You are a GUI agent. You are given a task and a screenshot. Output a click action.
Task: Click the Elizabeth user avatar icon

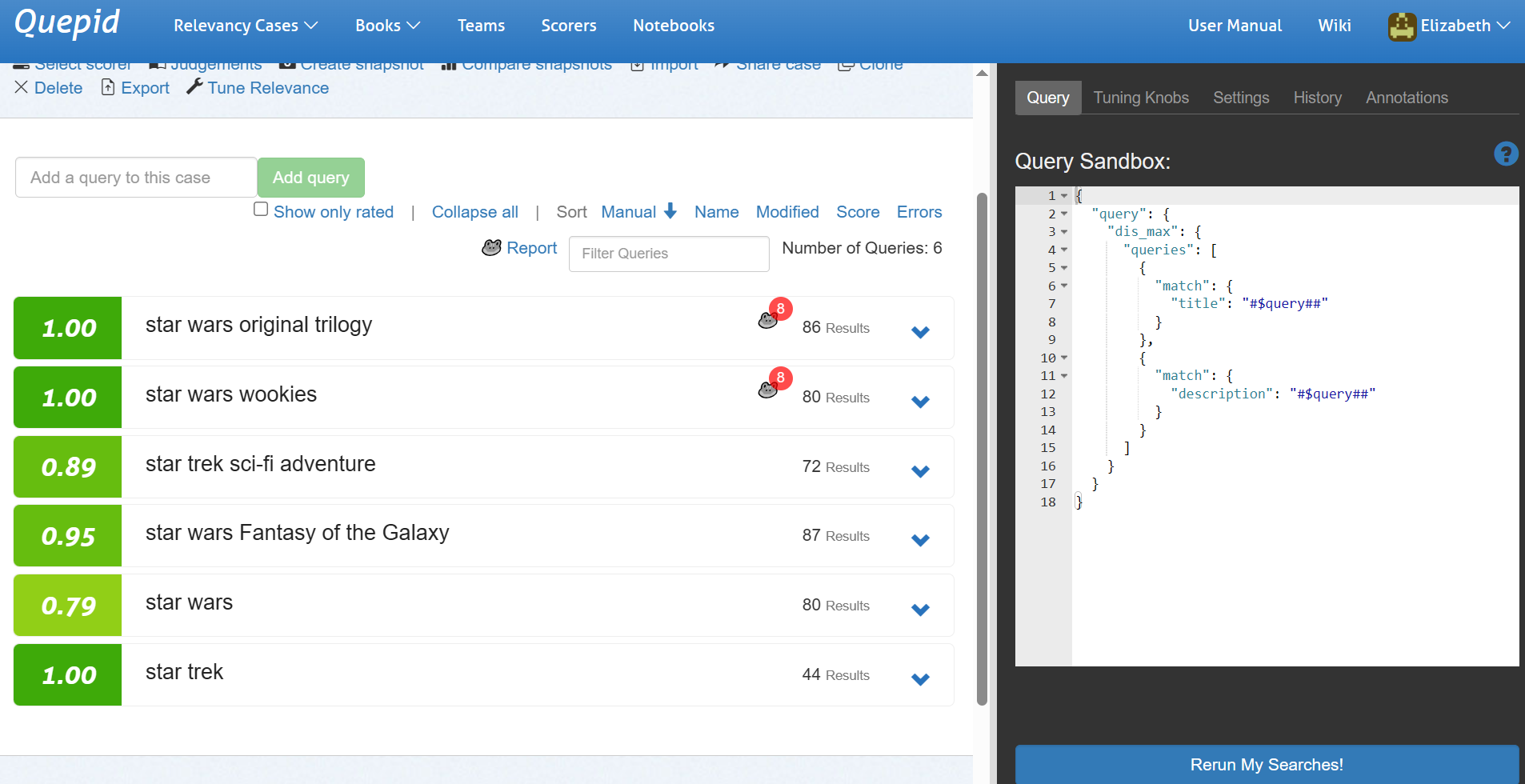point(1402,26)
